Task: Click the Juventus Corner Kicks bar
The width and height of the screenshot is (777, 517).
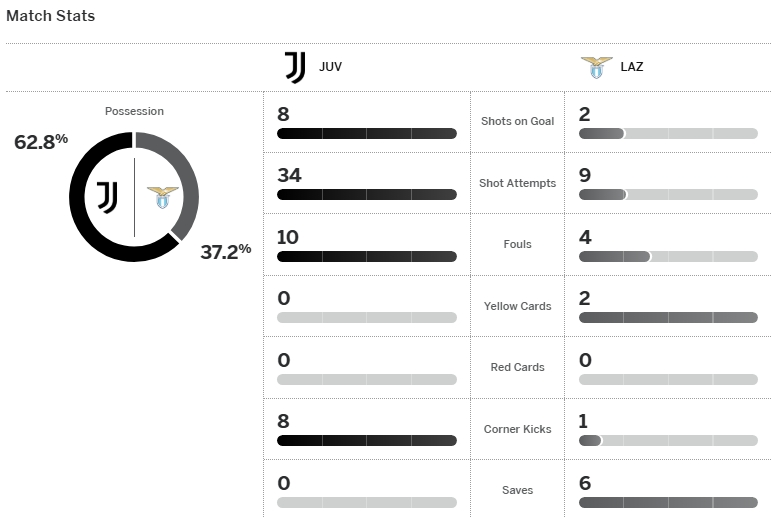Action: [366, 440]
